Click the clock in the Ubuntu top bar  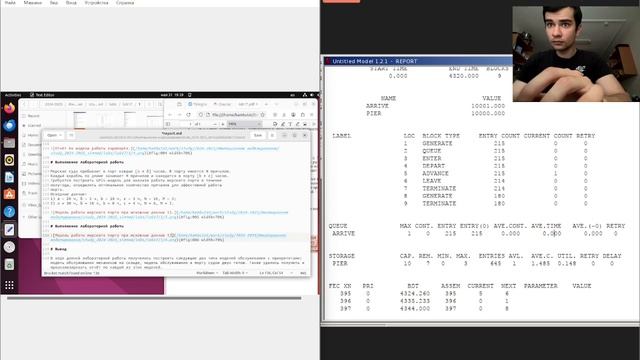(x=173, y=95)
